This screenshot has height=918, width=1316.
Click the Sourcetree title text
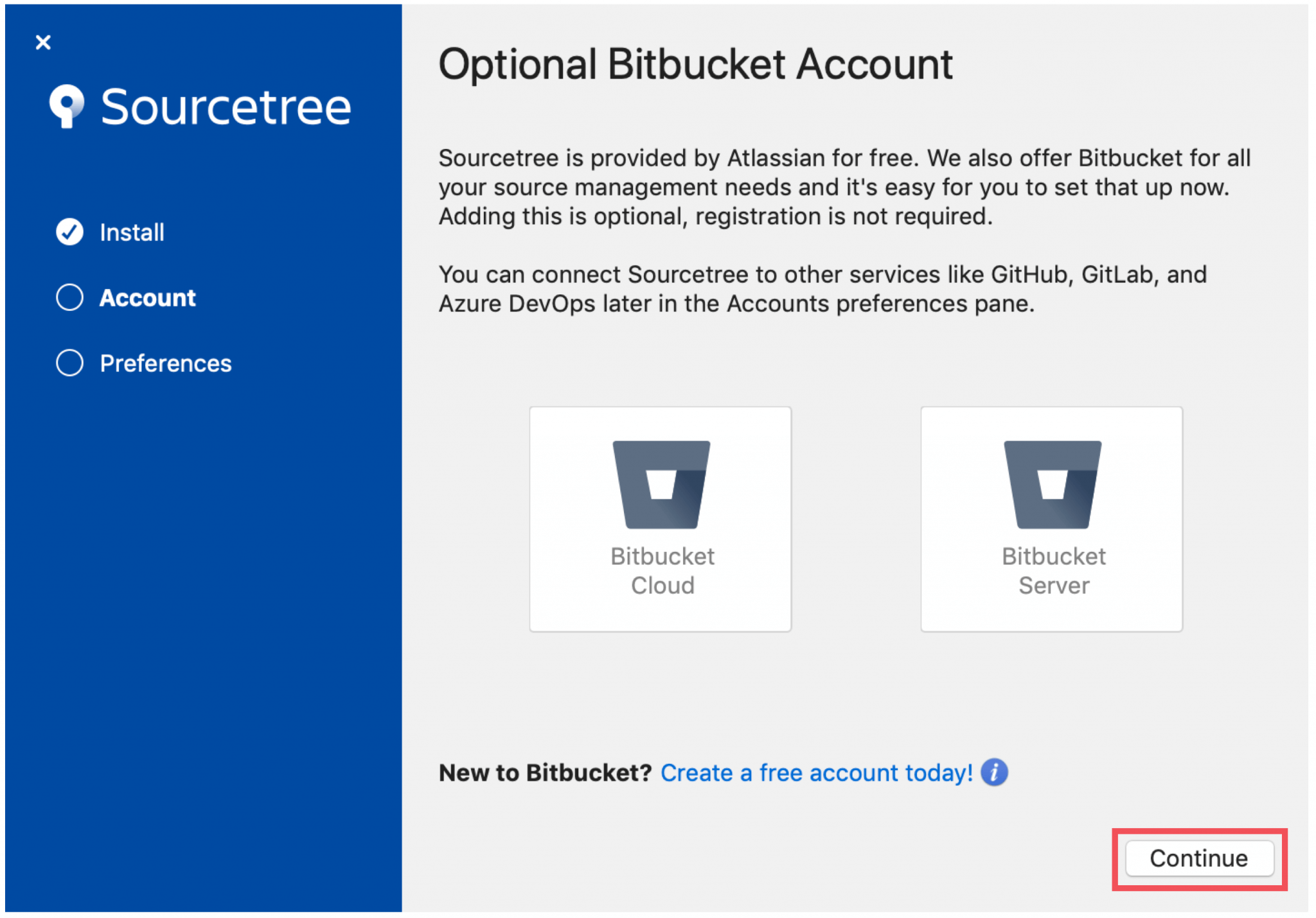[226, 107]
